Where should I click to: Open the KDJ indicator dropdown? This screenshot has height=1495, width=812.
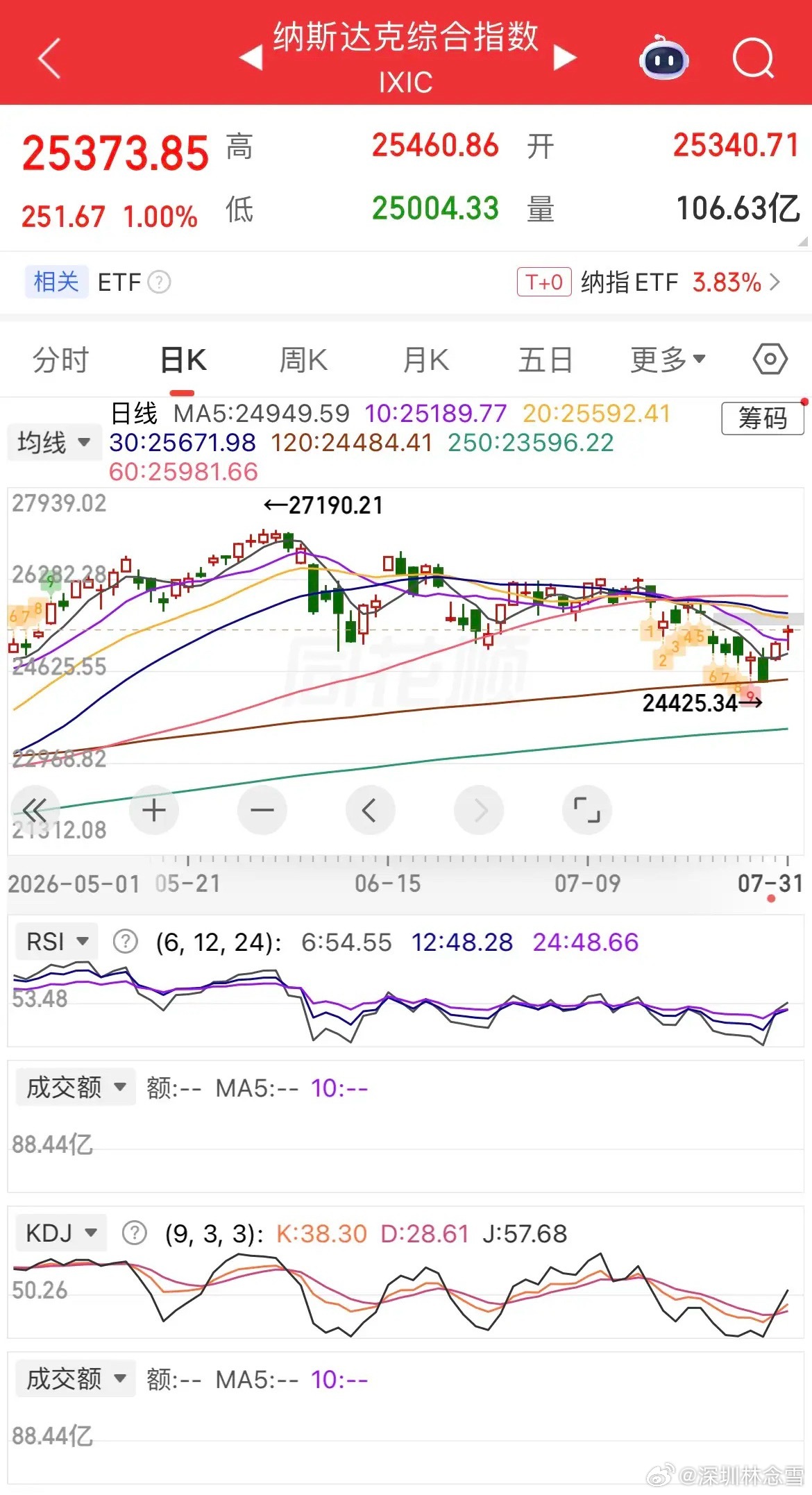61,1233
